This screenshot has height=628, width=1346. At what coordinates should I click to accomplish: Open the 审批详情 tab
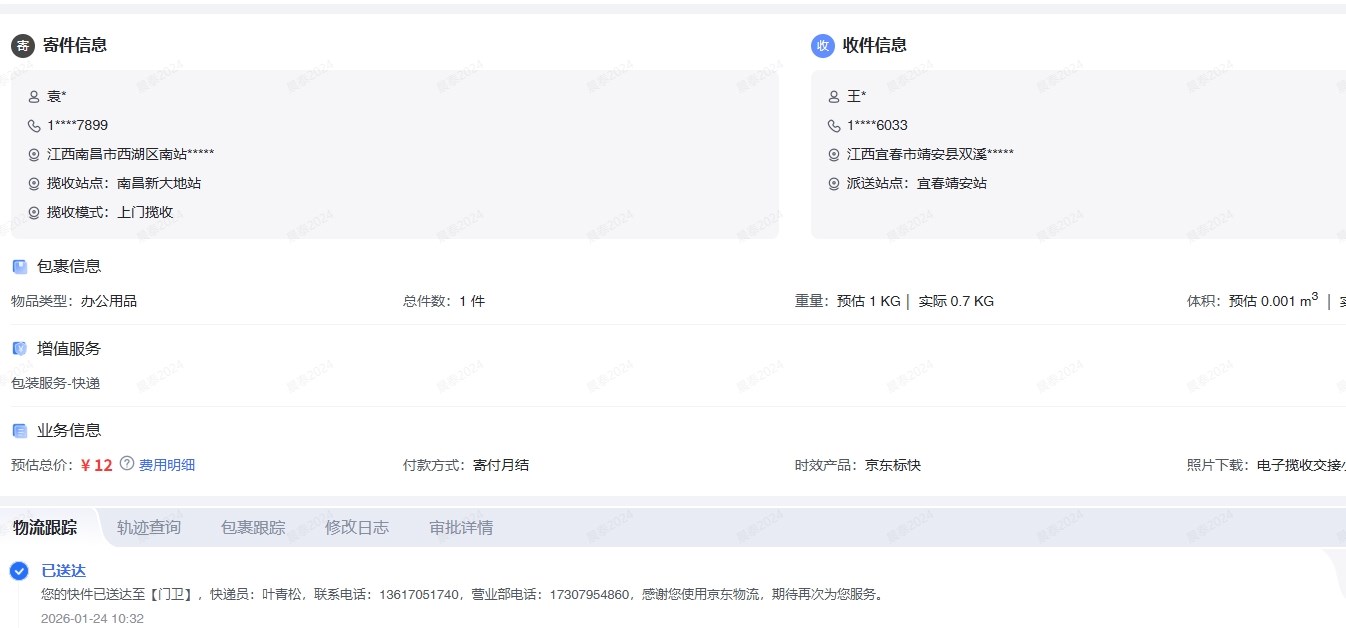[x=461, y=527]
